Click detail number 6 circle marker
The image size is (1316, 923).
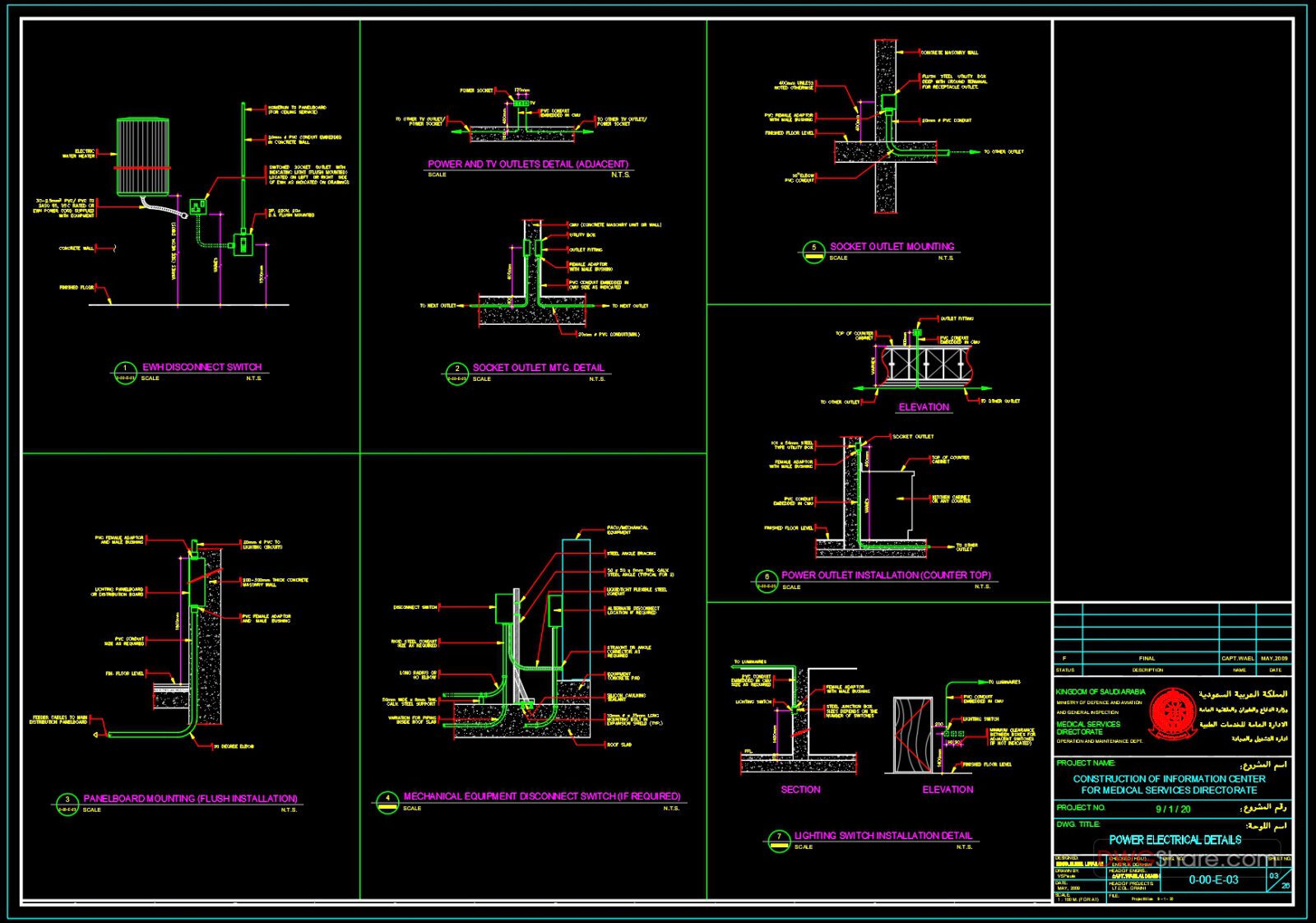(767, 581)
